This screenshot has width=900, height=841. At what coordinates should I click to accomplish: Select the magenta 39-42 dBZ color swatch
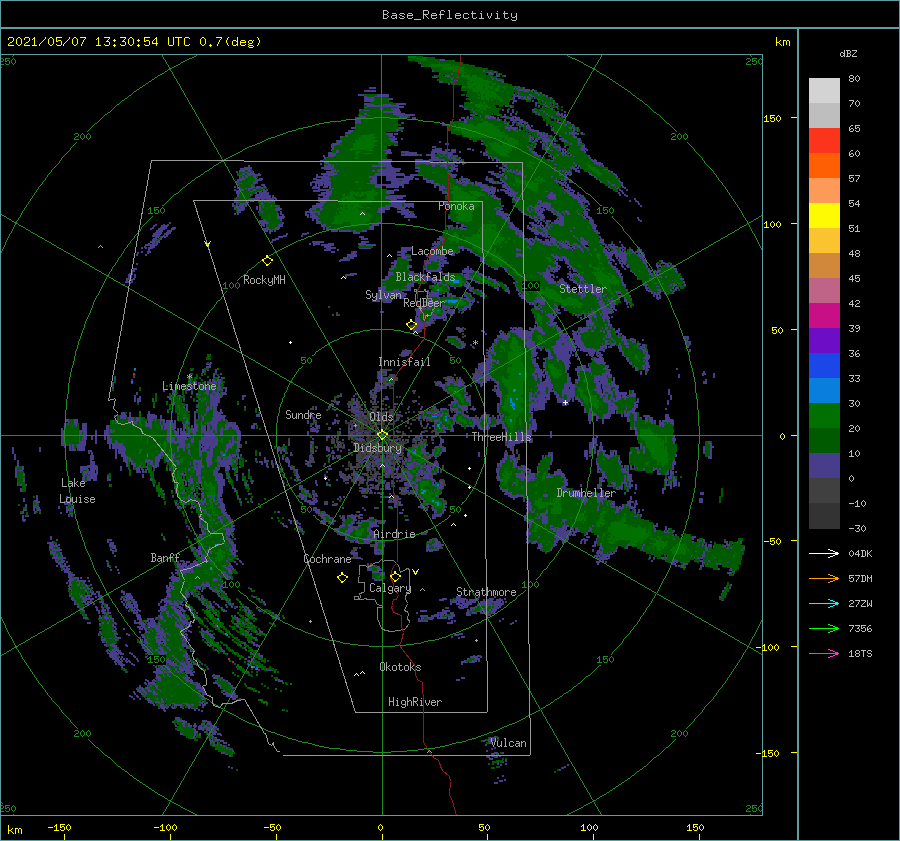click(824, 316)
